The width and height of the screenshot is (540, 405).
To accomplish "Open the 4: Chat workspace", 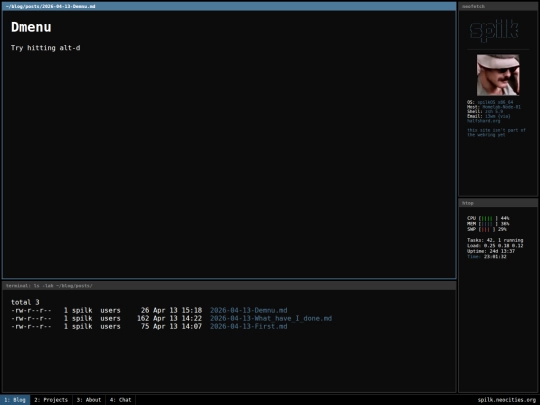I will click(121, 400).
